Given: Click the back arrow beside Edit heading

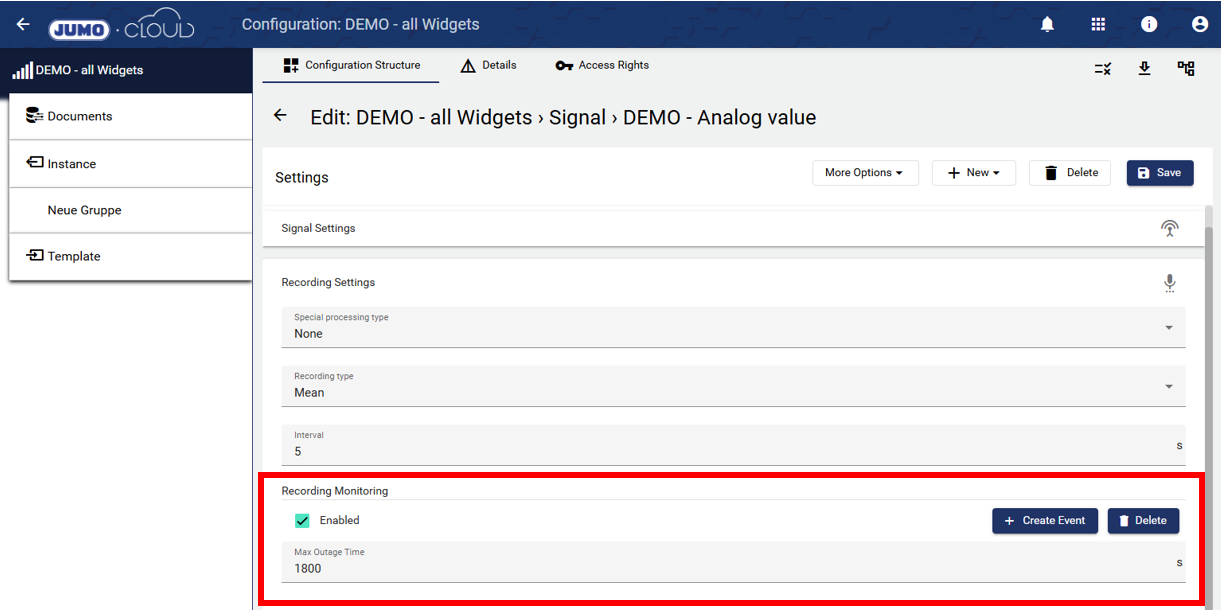Looking at the screenshot, I should [x=280, y=116].
